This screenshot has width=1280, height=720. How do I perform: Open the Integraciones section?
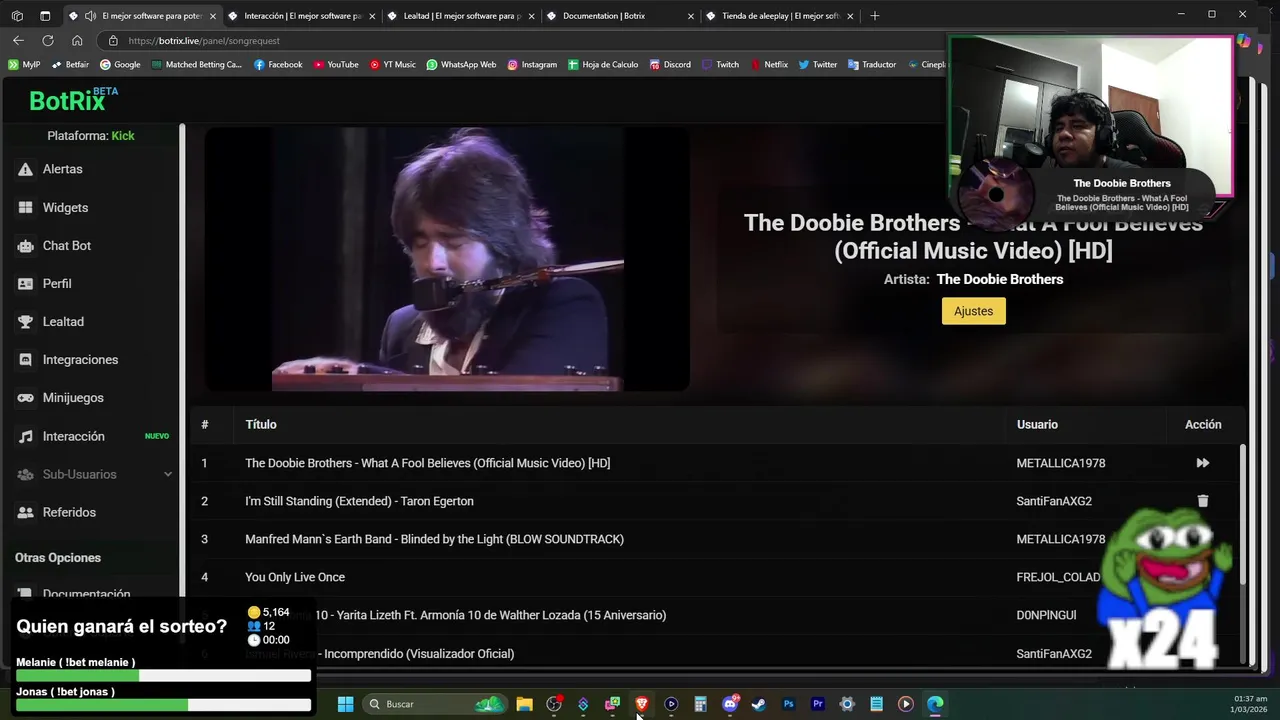(80, 359)
